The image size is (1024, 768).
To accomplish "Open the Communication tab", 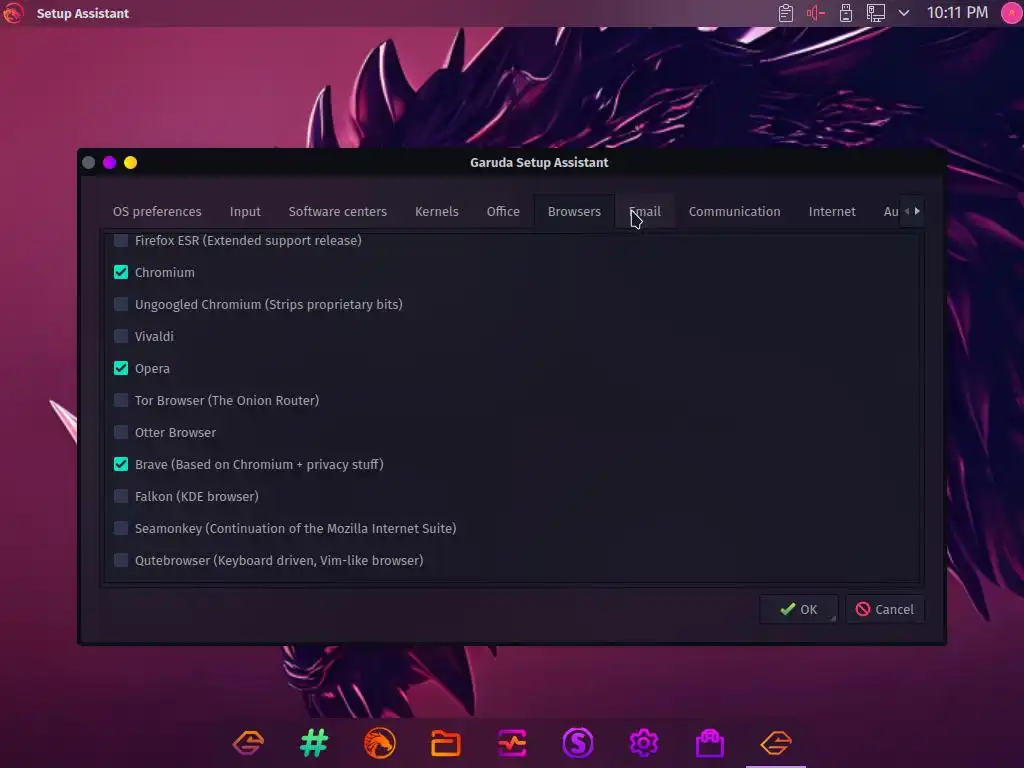I will (x=734, y=212).
